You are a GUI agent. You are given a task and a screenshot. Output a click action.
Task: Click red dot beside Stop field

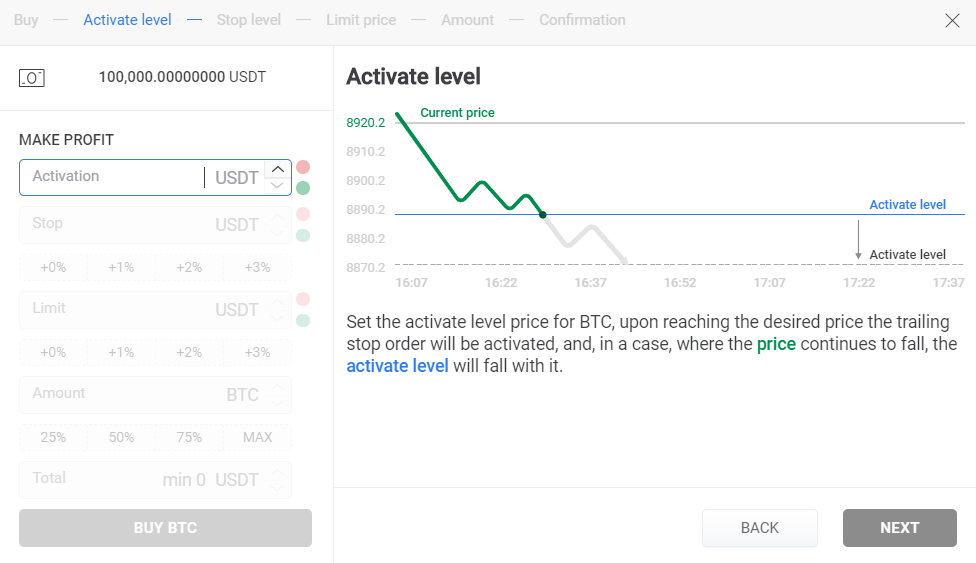(x=303, y=214)
